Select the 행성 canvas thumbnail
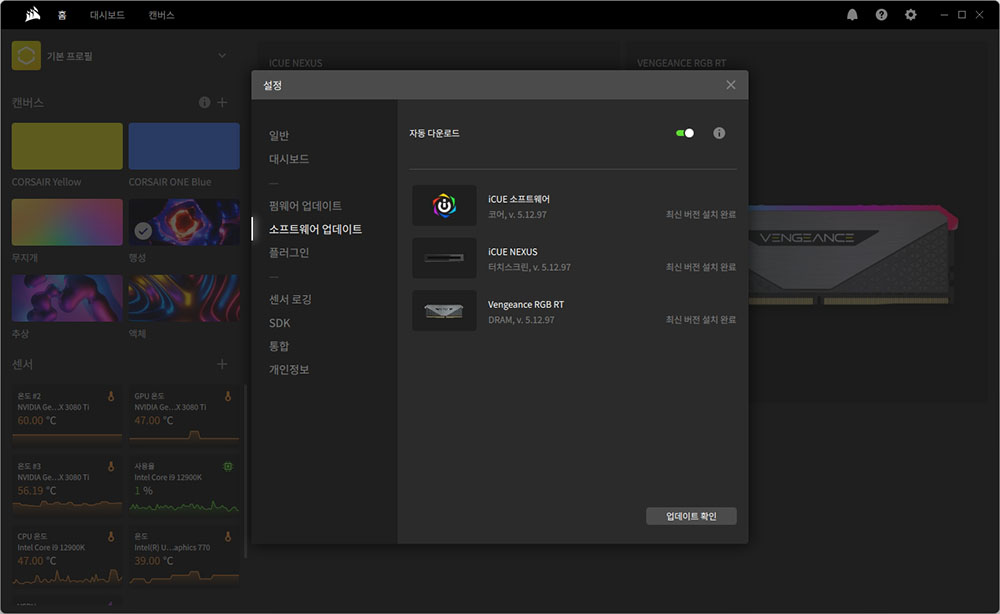1000x614 pixels. click(x=184, y=222)
